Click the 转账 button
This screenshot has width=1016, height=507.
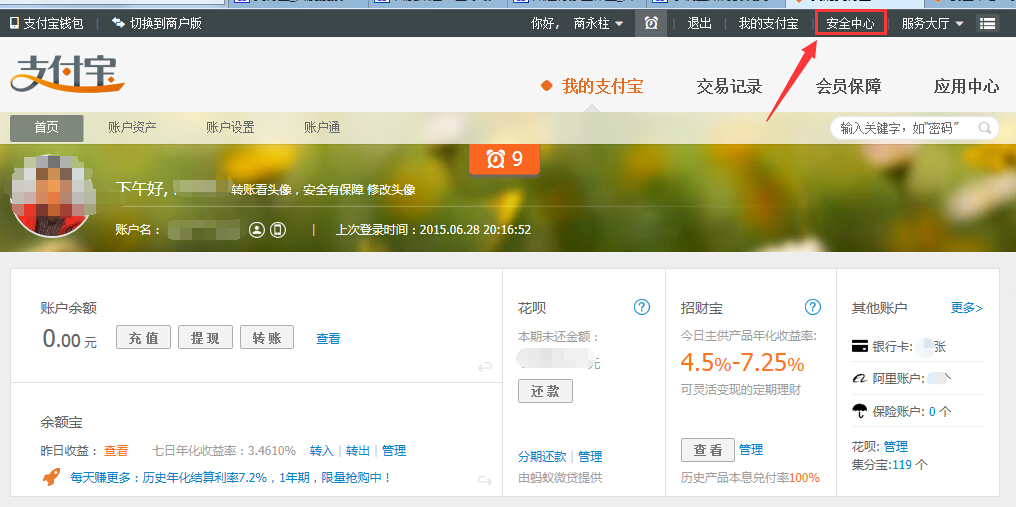pyautogui.click(x=267, y=338)
